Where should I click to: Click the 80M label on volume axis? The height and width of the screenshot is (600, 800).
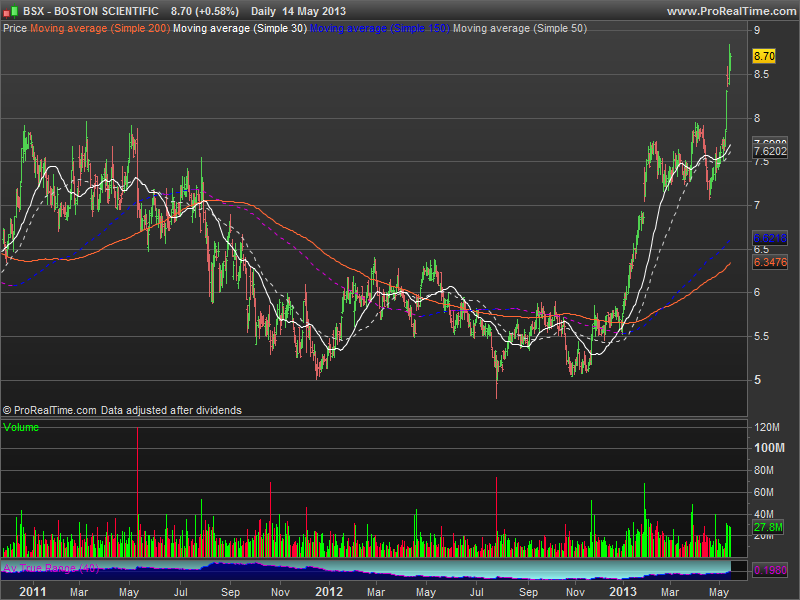[x=764, y=470]
